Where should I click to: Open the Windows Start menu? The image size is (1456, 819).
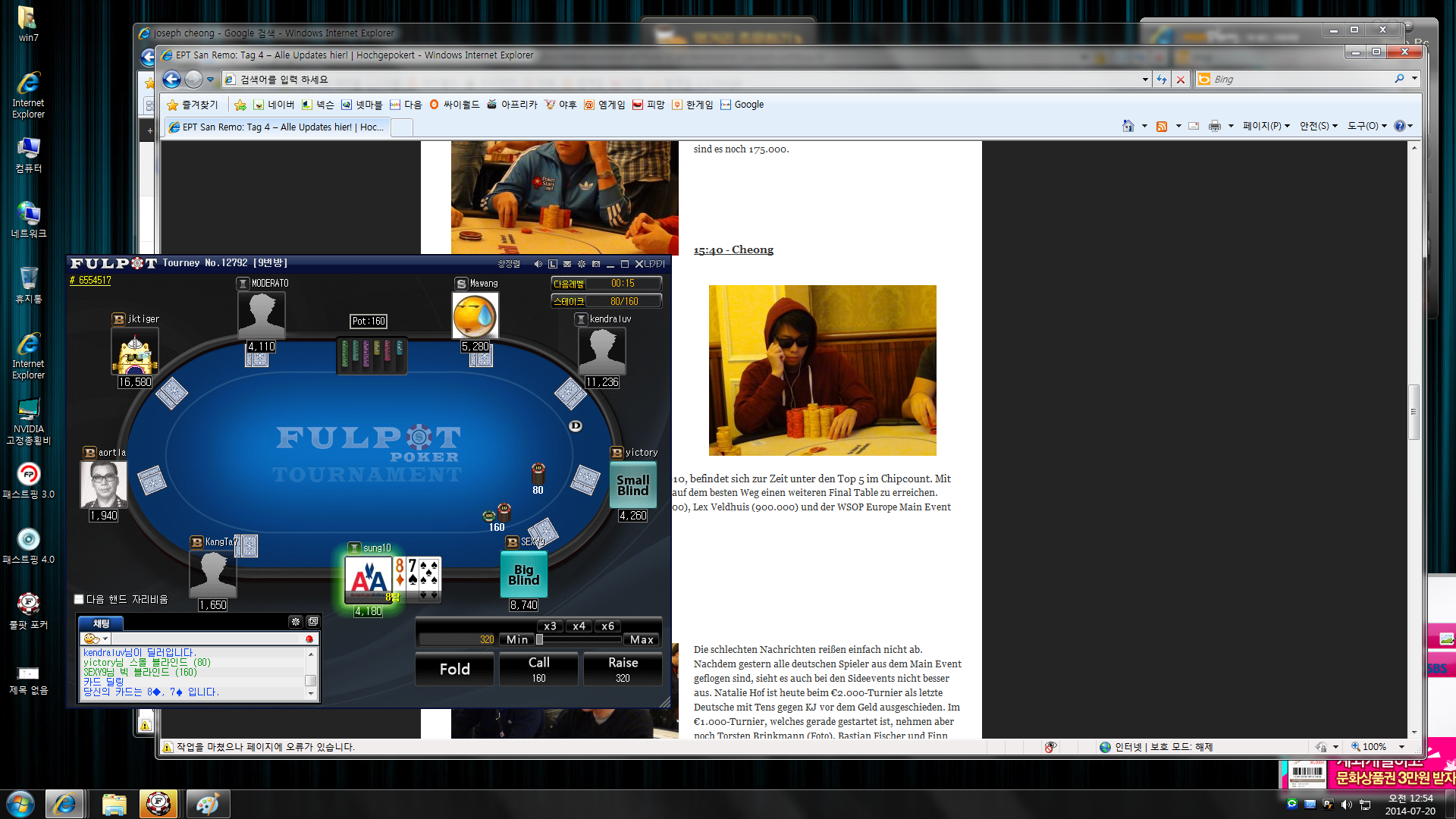tap(20, 803)
